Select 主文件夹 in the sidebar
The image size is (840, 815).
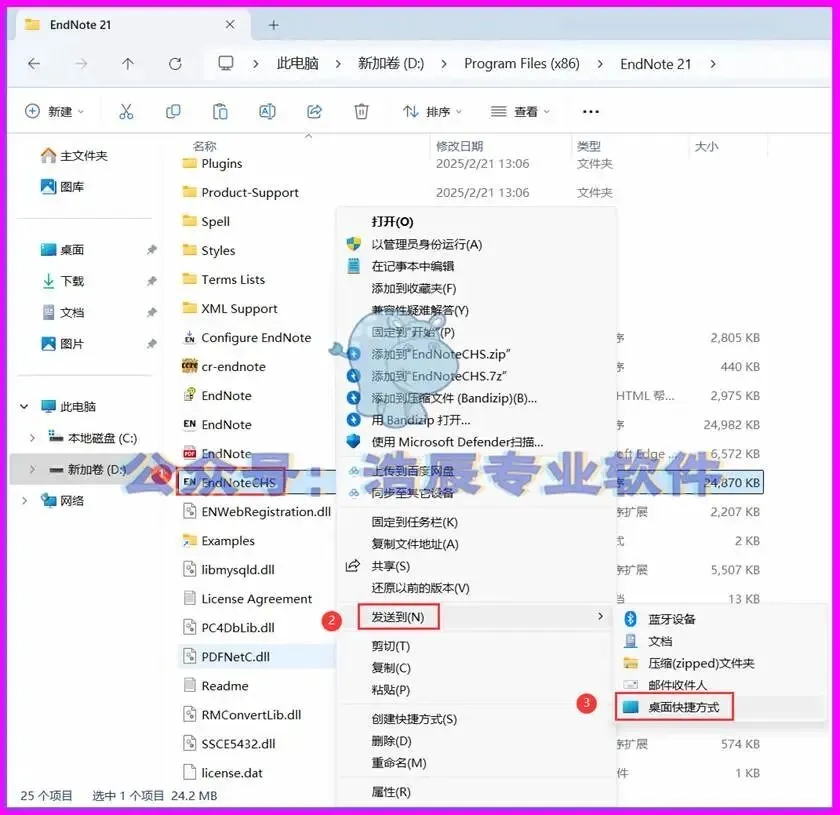pyautogui.click(x=74, y=156)
